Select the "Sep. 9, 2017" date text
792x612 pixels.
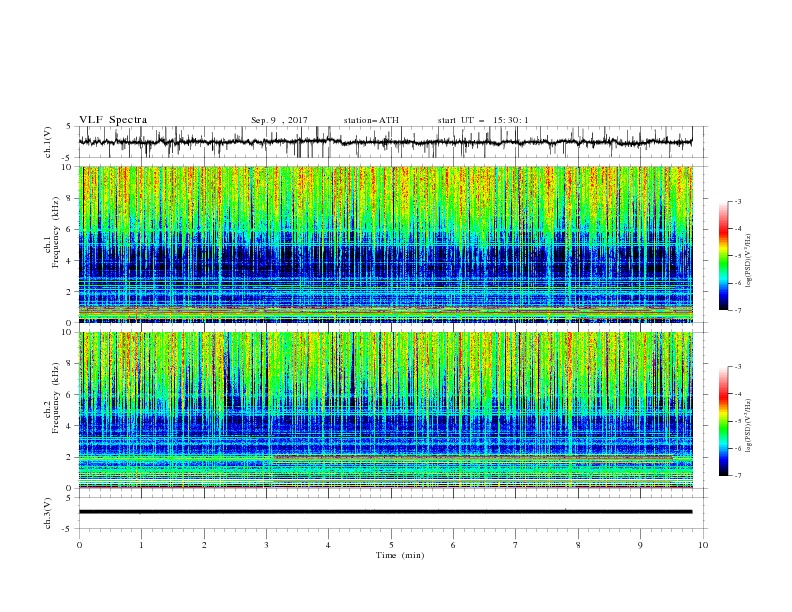(x=279, y=120)
